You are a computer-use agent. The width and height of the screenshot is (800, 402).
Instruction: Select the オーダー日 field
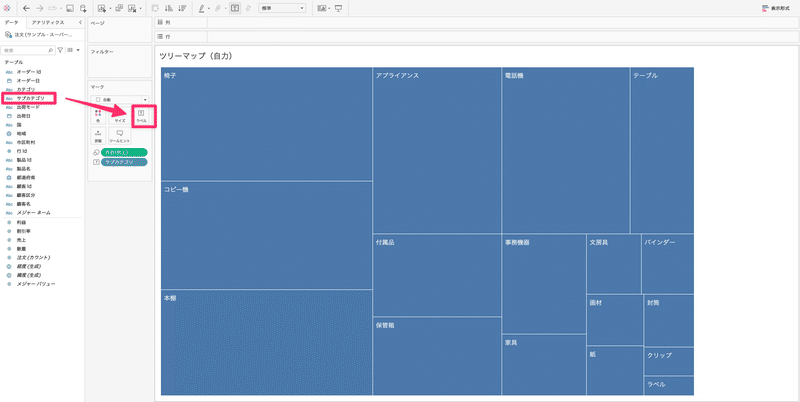click(x=28, y=81)
